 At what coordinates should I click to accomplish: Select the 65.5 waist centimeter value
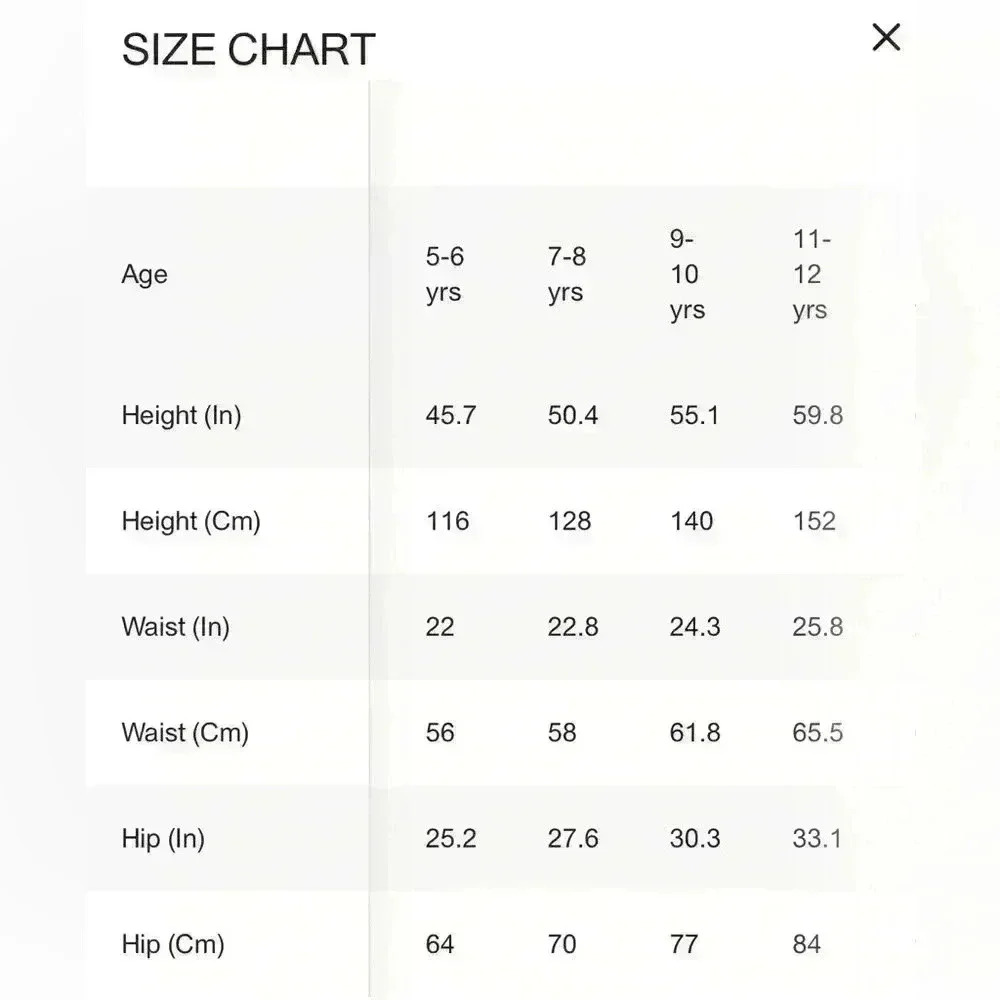817,733
